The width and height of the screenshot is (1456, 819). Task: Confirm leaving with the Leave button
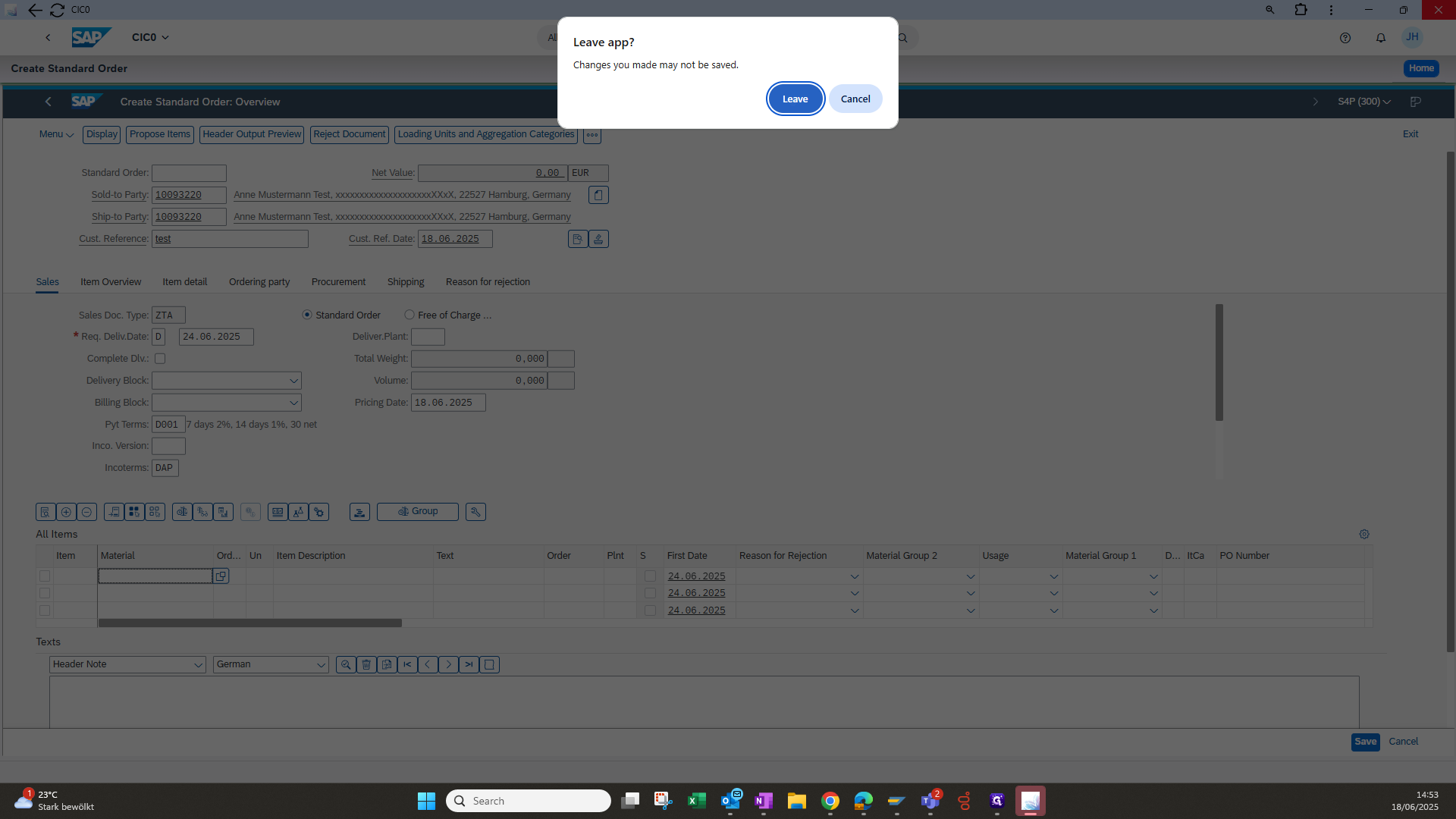[795, 99]
